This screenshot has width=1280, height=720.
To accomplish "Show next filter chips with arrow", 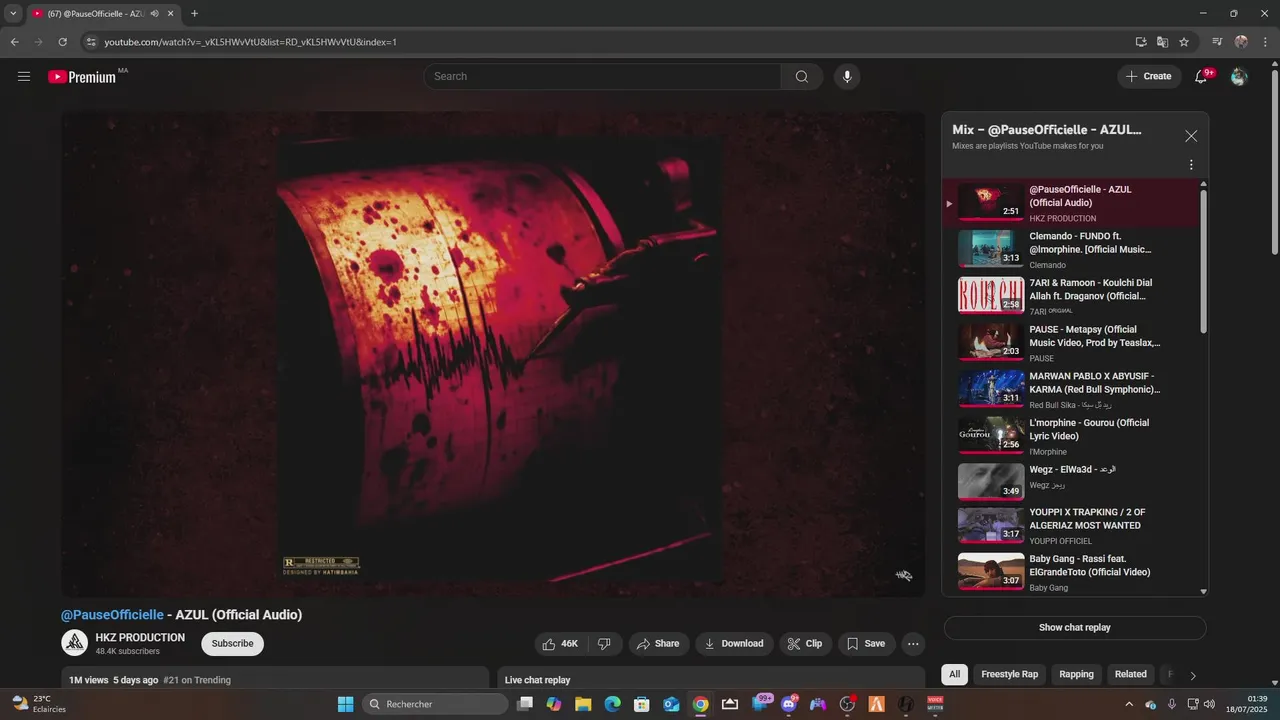I will pyautogui.click(x=1193, y=675).
